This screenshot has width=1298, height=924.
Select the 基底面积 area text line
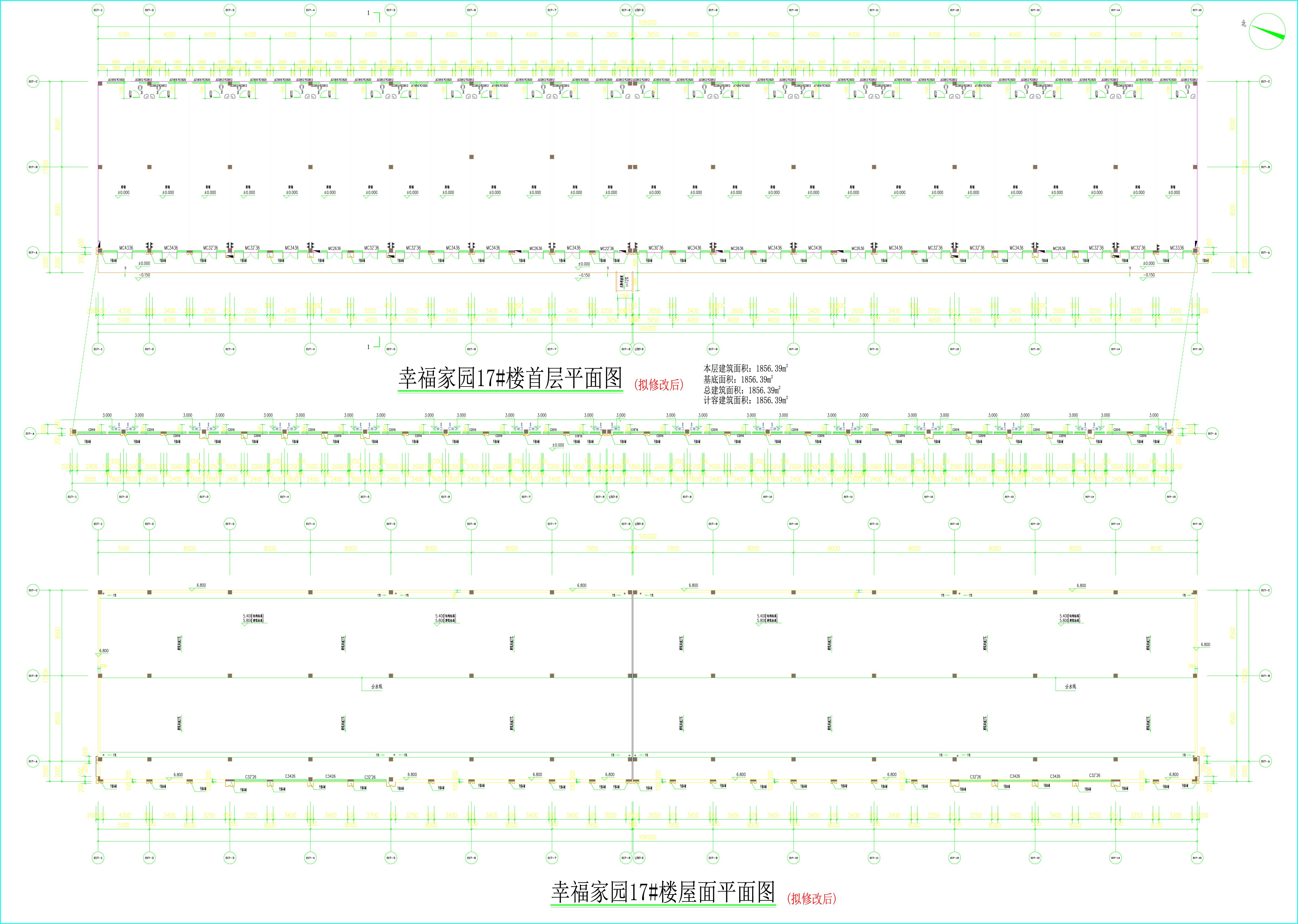(x=738, y=380)
